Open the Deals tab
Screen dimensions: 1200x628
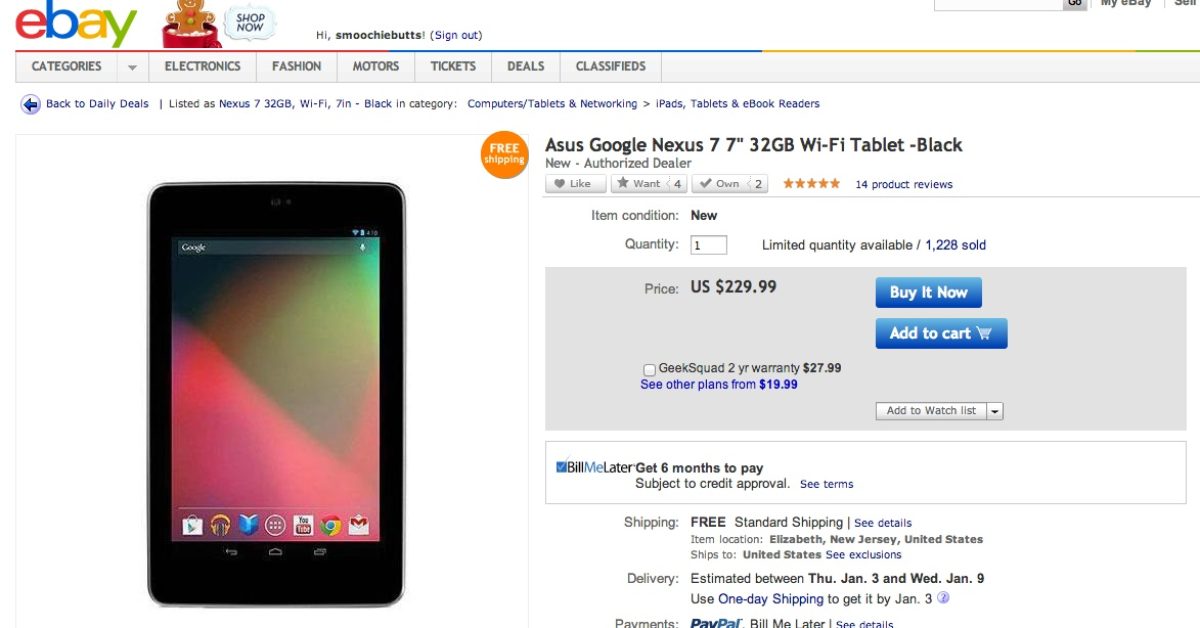pyautogui.click(x=525, y=67)
